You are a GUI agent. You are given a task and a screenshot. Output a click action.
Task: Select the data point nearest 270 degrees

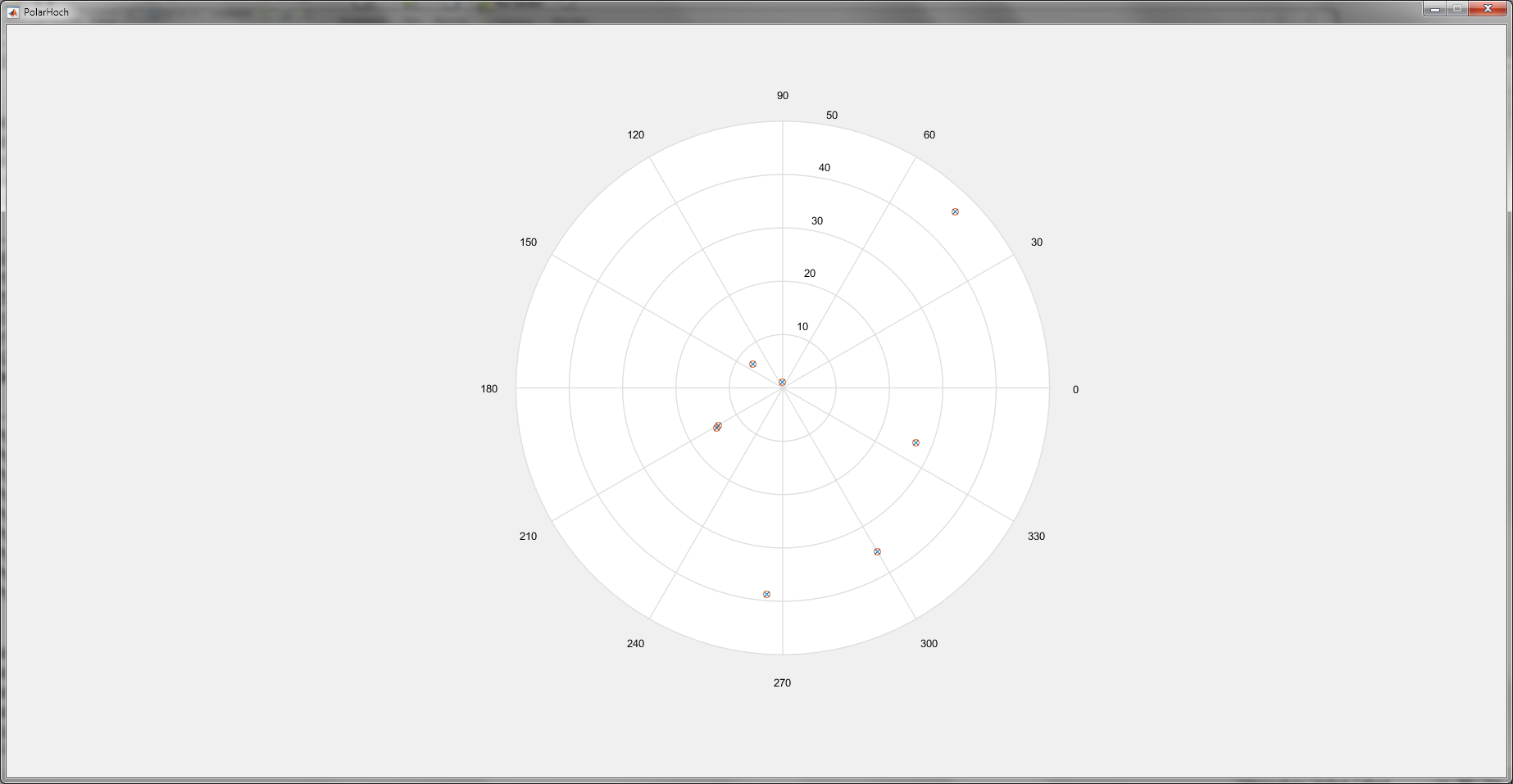[766, 595]
